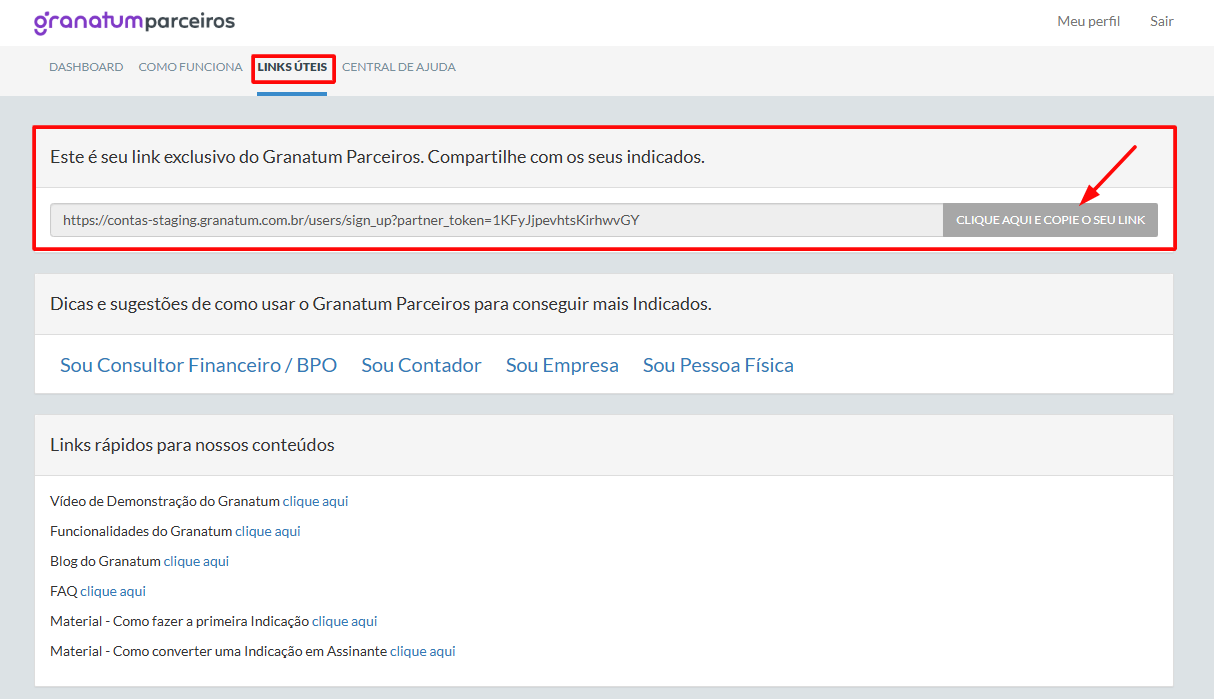The height and width of the screenshot is (699, 1214).
Task: Copy your link with the Clique Aqui button
Action: [1050, 220]
